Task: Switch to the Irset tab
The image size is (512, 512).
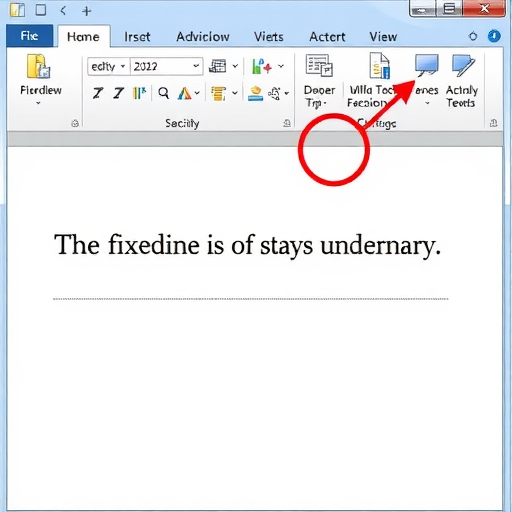Action: 137,37
